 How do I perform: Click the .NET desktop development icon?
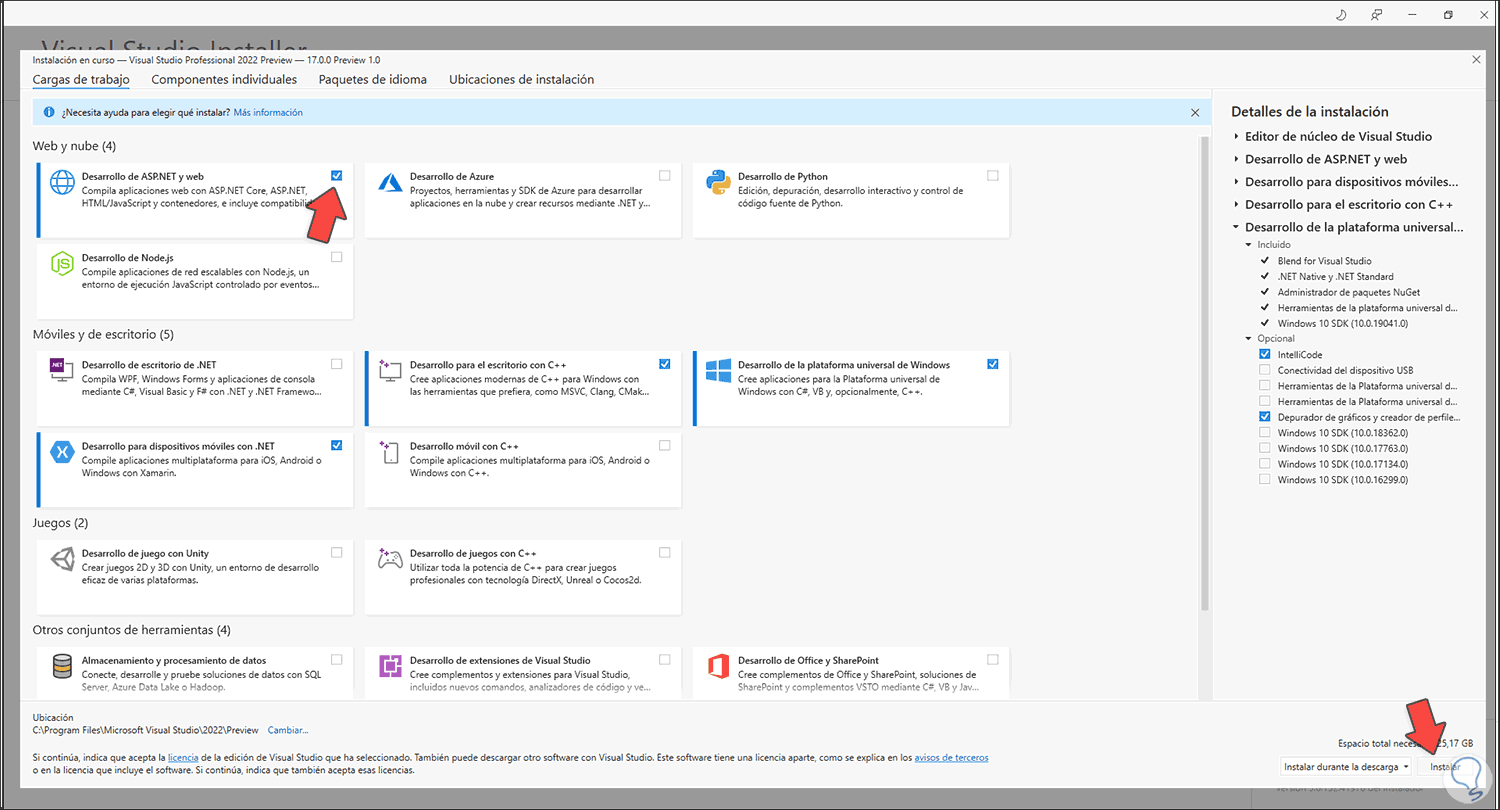[62, 370]
